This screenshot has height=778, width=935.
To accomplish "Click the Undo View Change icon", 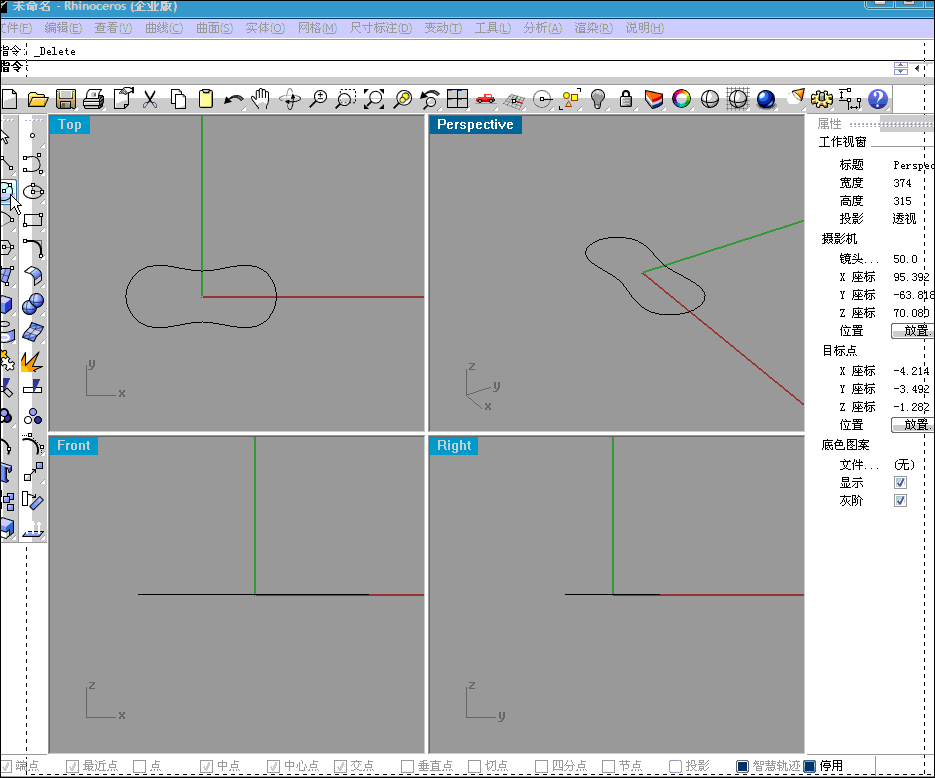I will [x=429, y=99].
